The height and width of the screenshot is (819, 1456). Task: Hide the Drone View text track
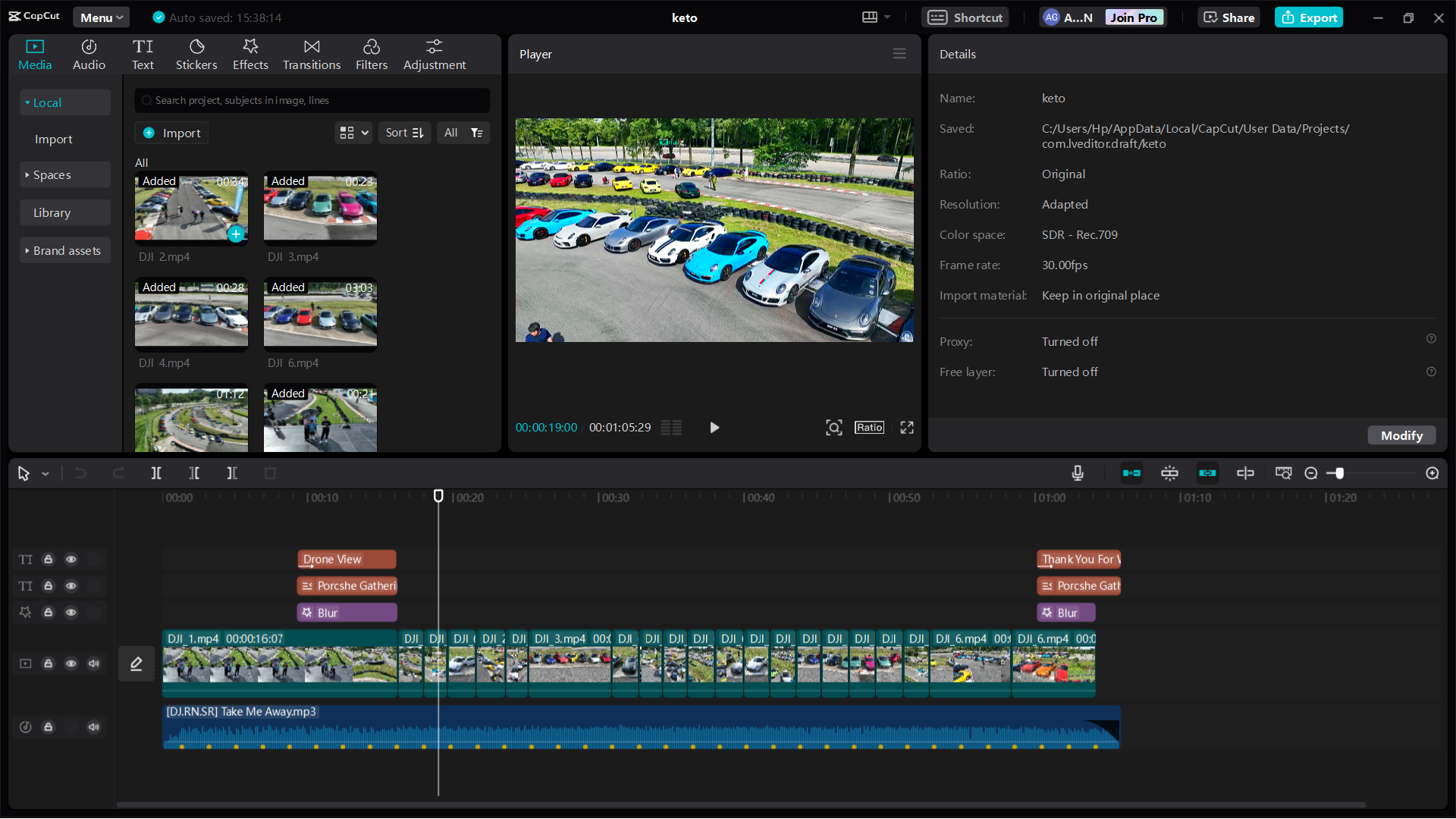(71, 560)
